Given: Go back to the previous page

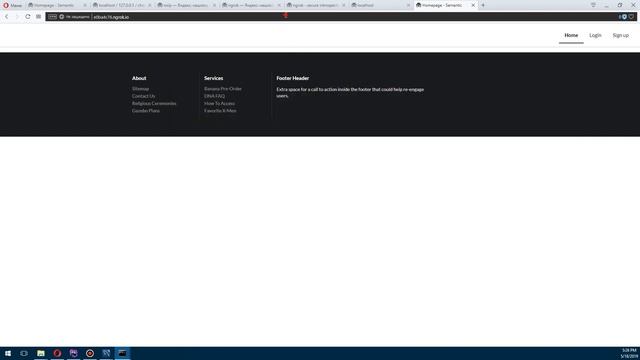Looking at the screenshot, I should point(7,17).
